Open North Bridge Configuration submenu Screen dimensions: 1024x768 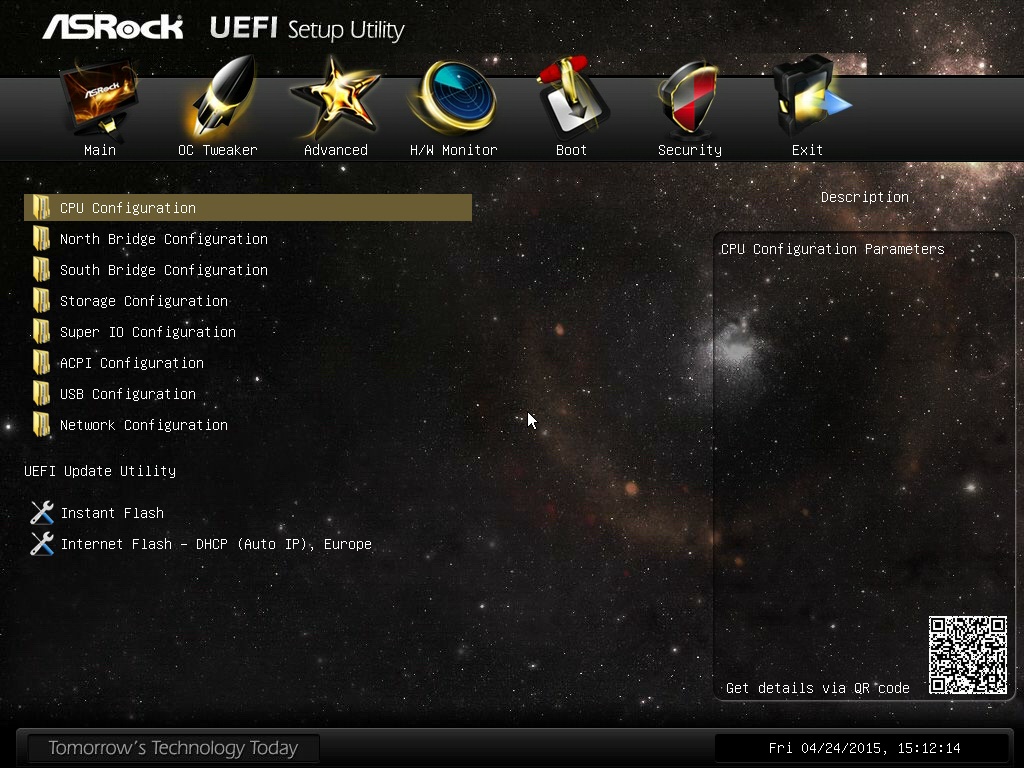coord(164,239)
